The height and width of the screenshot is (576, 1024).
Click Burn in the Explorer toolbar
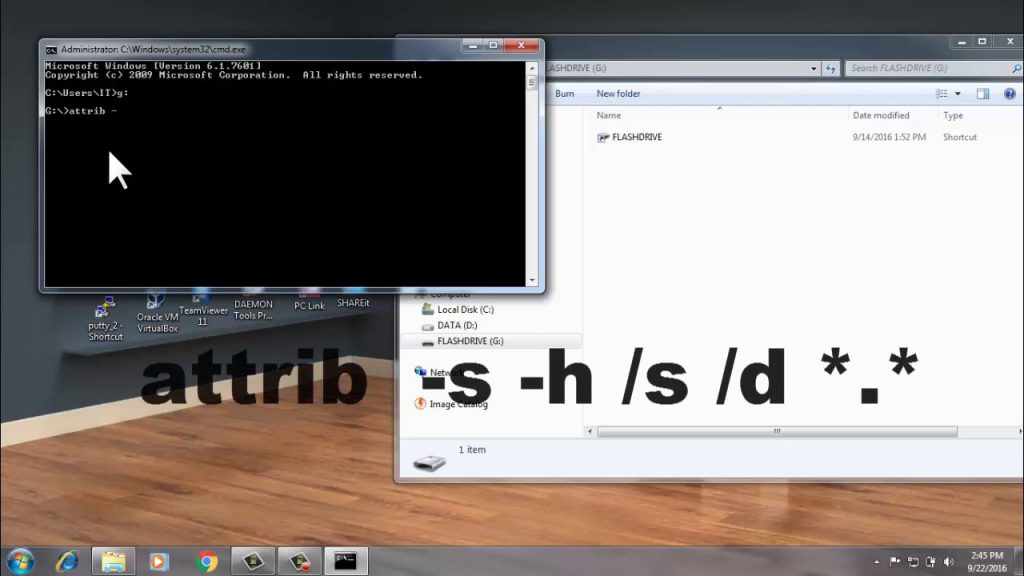563,93
